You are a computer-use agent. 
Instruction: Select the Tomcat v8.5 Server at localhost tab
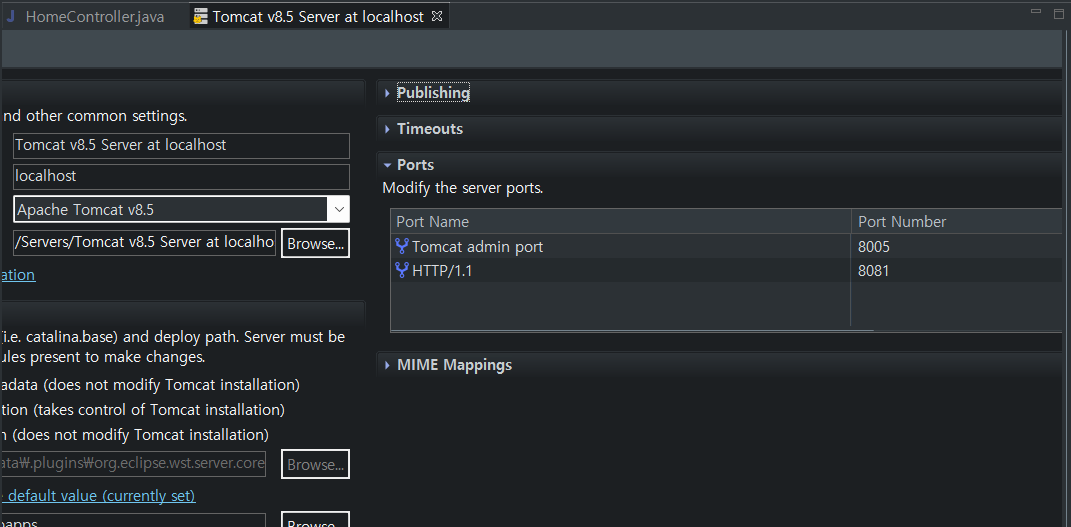pyautogui.click(x=318, y=17)
